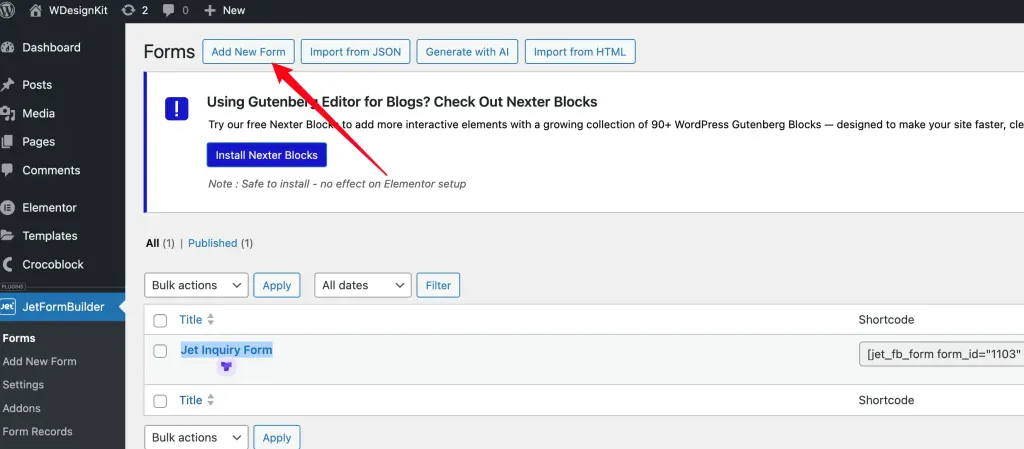Open Addons submenu item
1024x449 pixels.
click(x=22, y=408)
